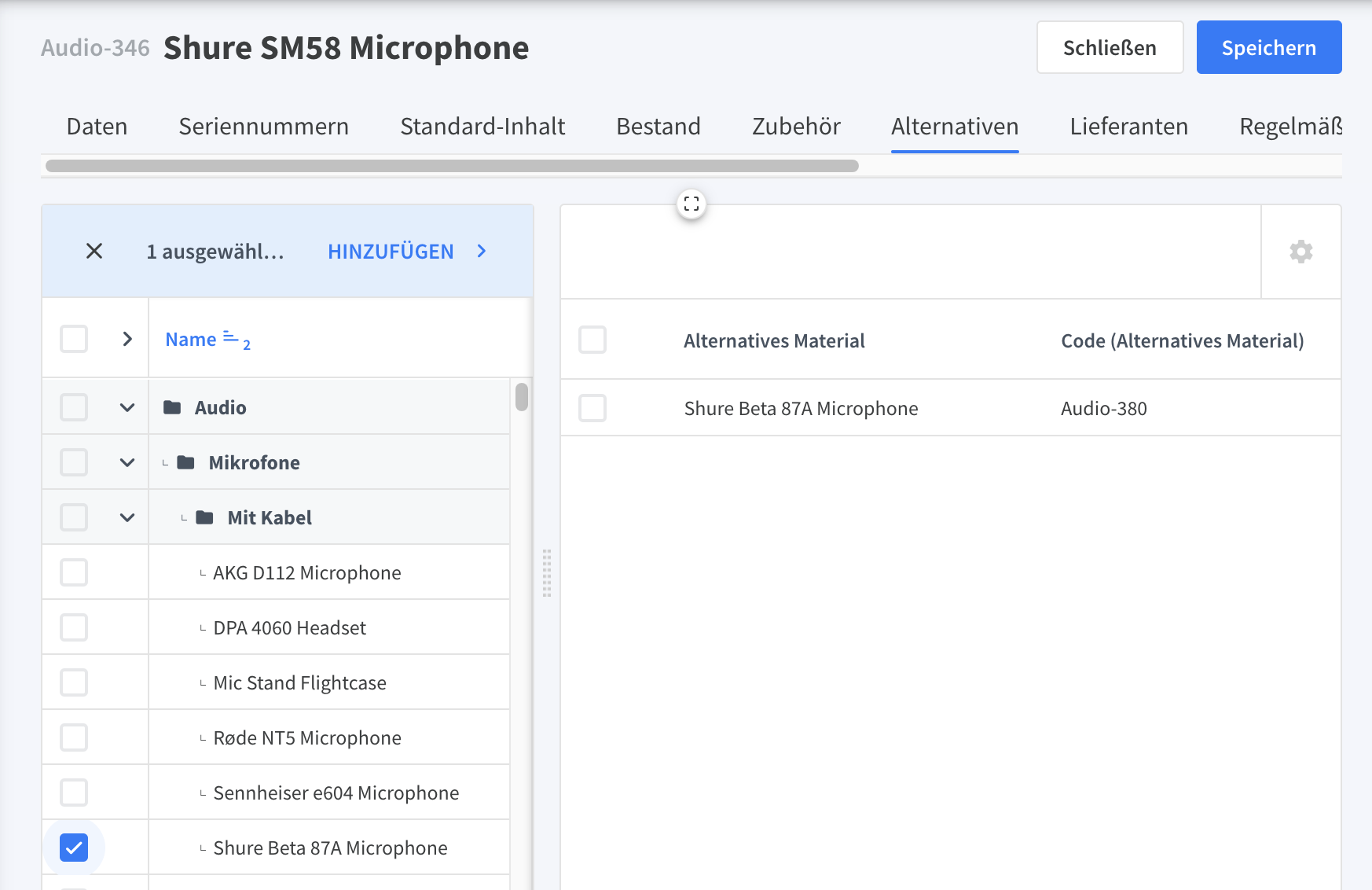Screen dimensions: 1372x890
Task: Select the Sennheiser e604 Microphone row
Action: pos(276,793)
